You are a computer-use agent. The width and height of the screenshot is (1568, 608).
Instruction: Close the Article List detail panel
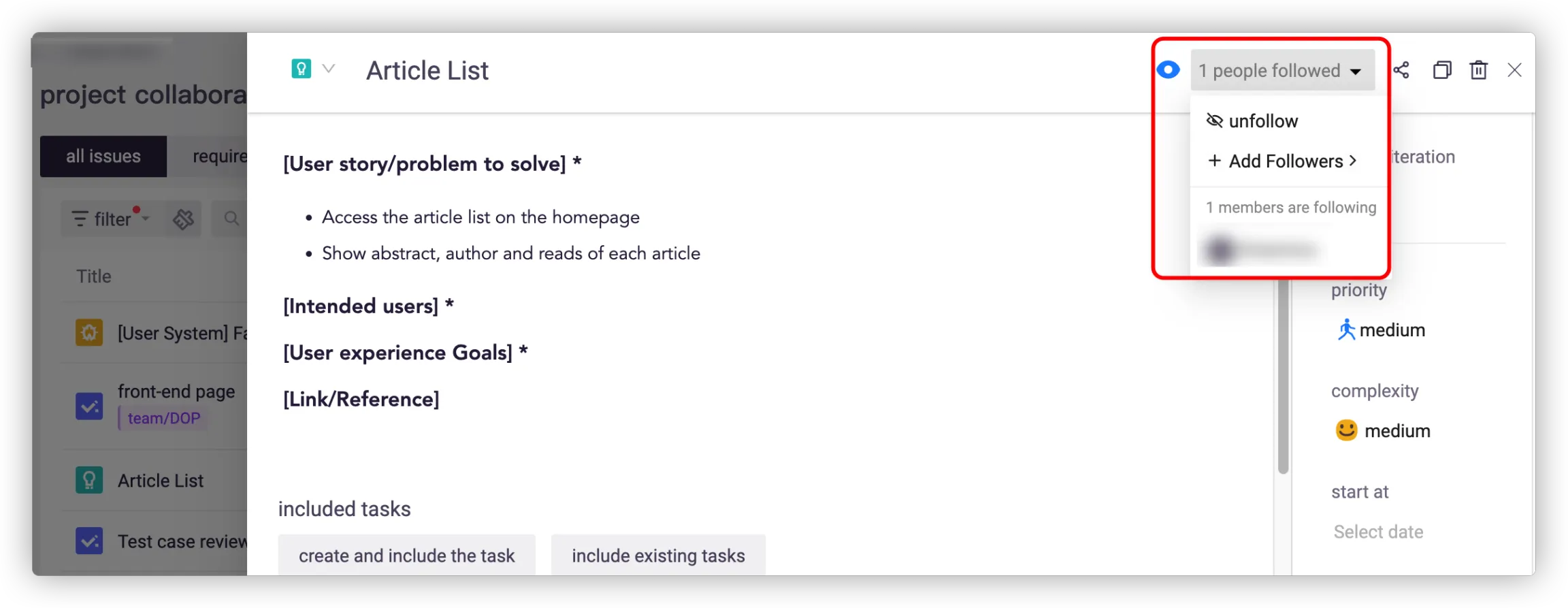click(1514, 70)
